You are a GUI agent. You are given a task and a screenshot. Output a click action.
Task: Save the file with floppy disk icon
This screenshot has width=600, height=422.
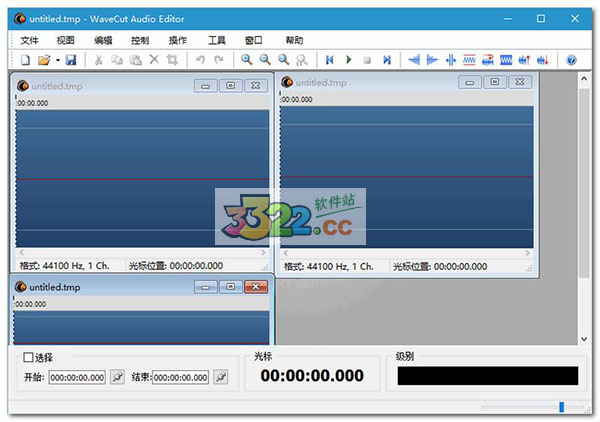(71, 60)
